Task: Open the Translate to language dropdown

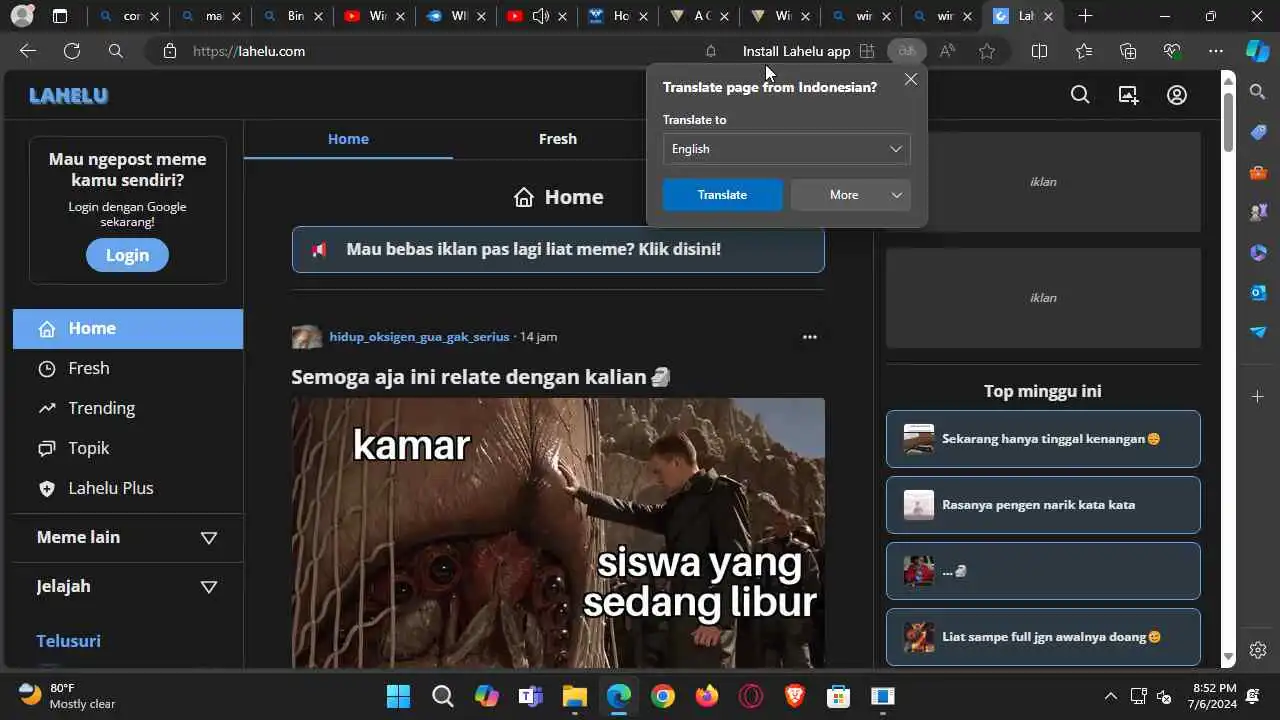Action: pos(786,149)
